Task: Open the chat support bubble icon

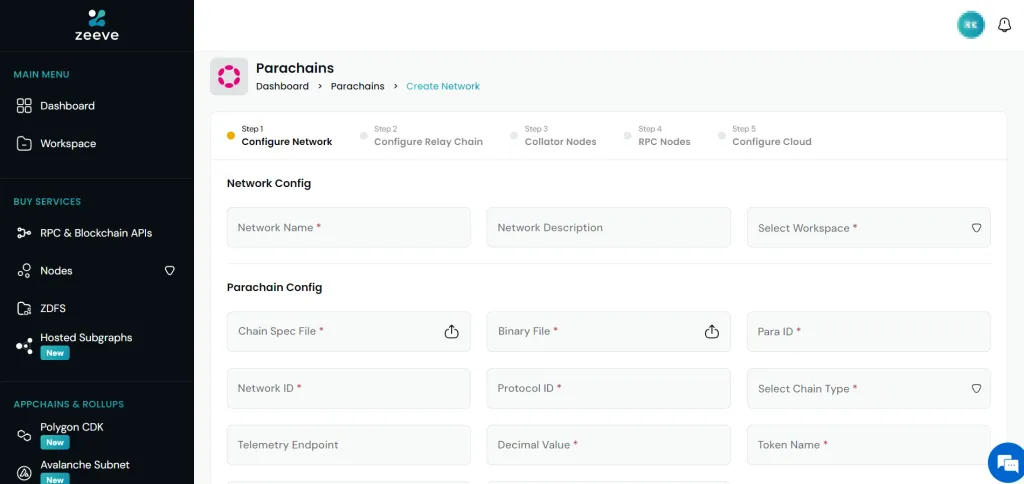Action: [1003, 462]
